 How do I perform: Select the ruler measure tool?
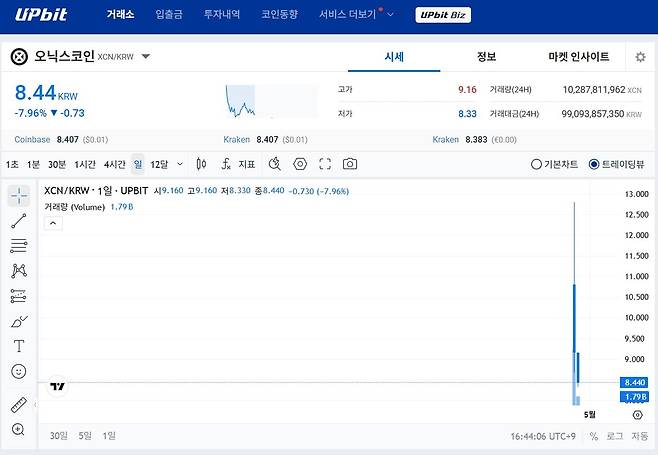click(x=19, y=405)
